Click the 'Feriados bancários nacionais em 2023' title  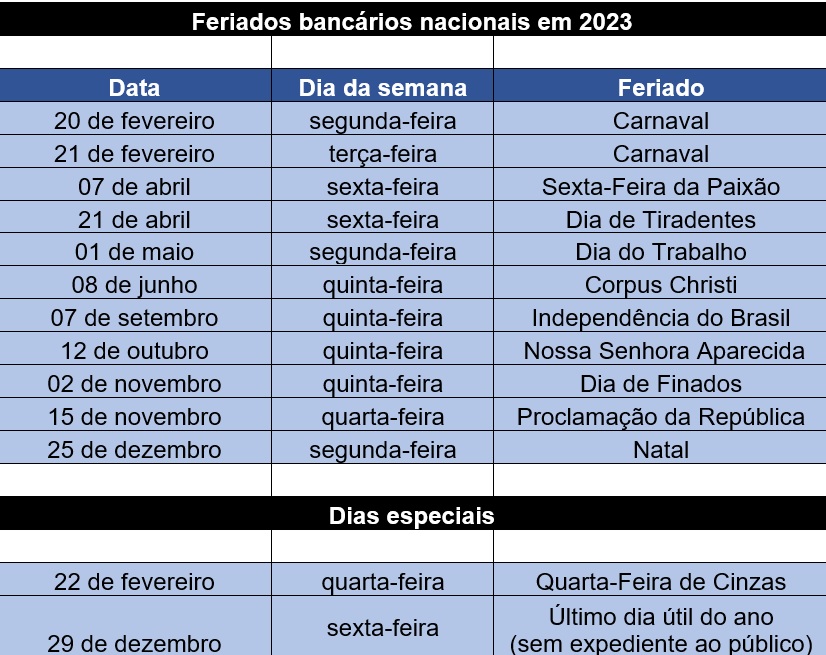412,21
